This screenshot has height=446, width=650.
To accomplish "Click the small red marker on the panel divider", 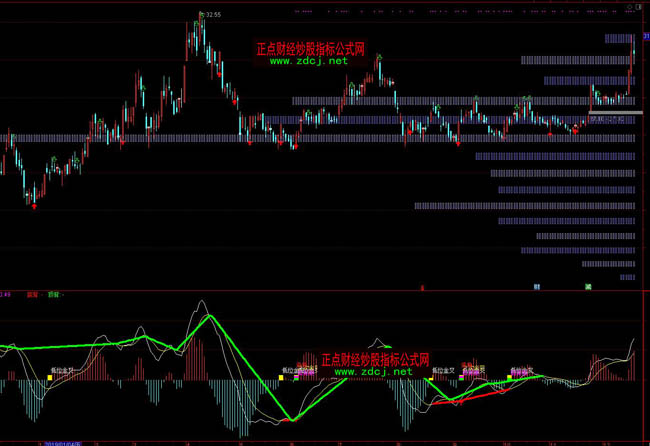I will [x=421, y=287].
